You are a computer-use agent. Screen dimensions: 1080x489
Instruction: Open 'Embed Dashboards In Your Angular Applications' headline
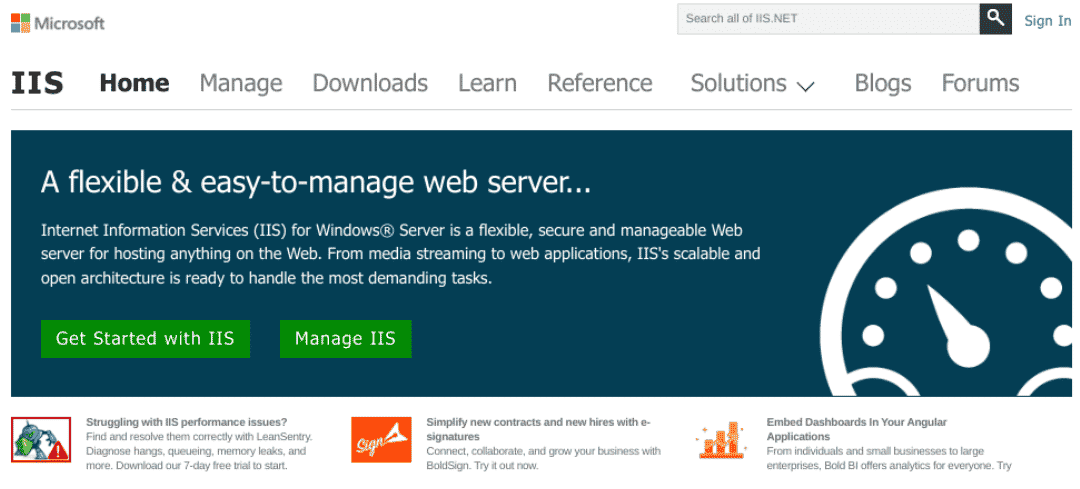pos(857,429)
